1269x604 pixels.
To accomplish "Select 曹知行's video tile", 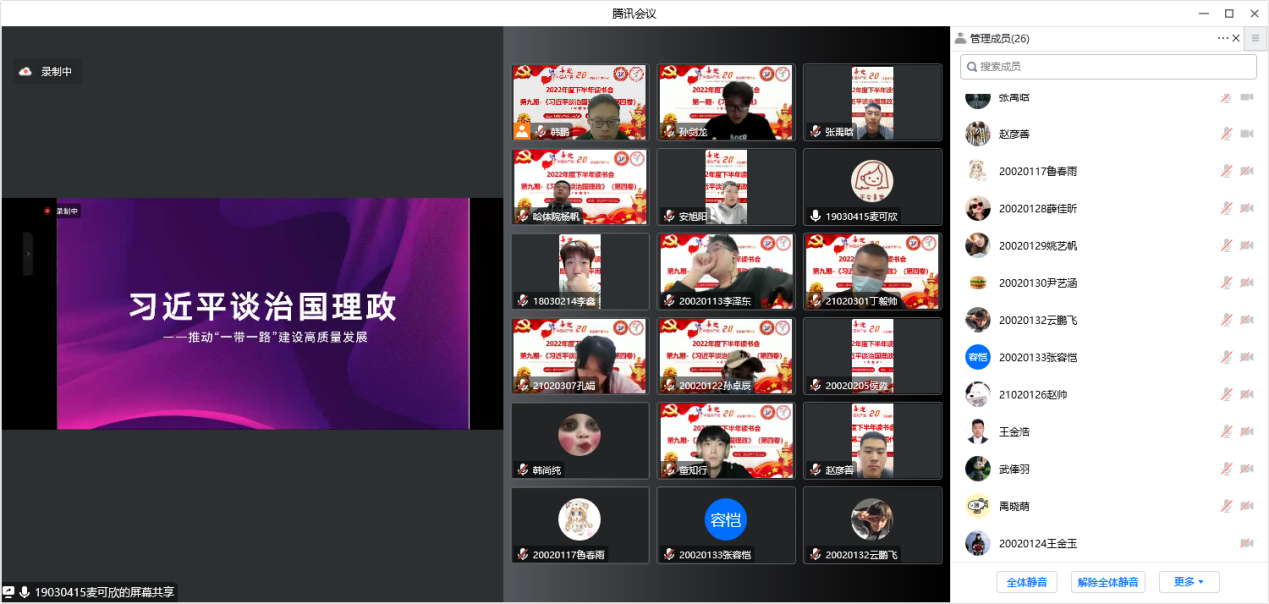I will (726, 441).
